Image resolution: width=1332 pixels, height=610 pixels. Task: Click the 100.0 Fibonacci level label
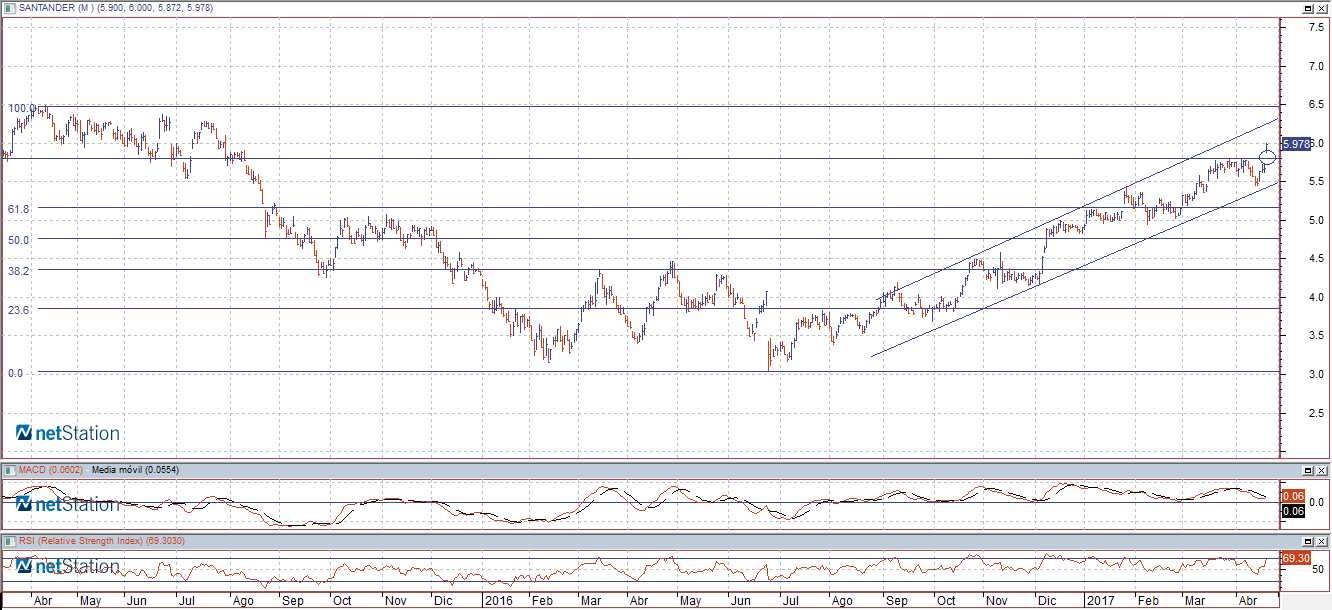20,107
